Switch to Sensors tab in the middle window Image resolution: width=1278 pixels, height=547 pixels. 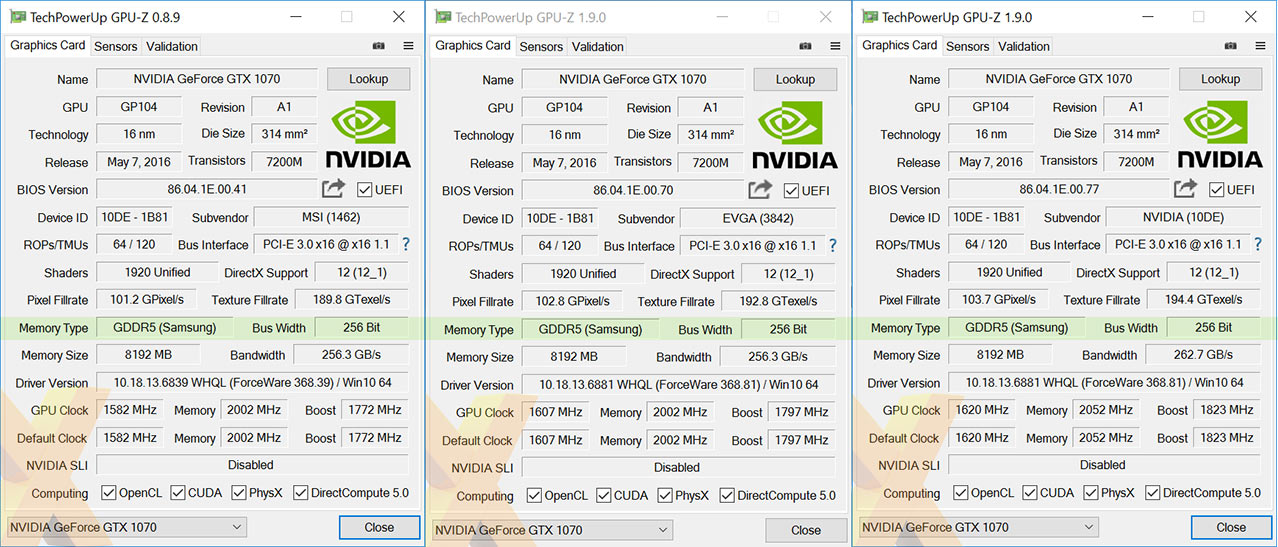coord(541,46)
